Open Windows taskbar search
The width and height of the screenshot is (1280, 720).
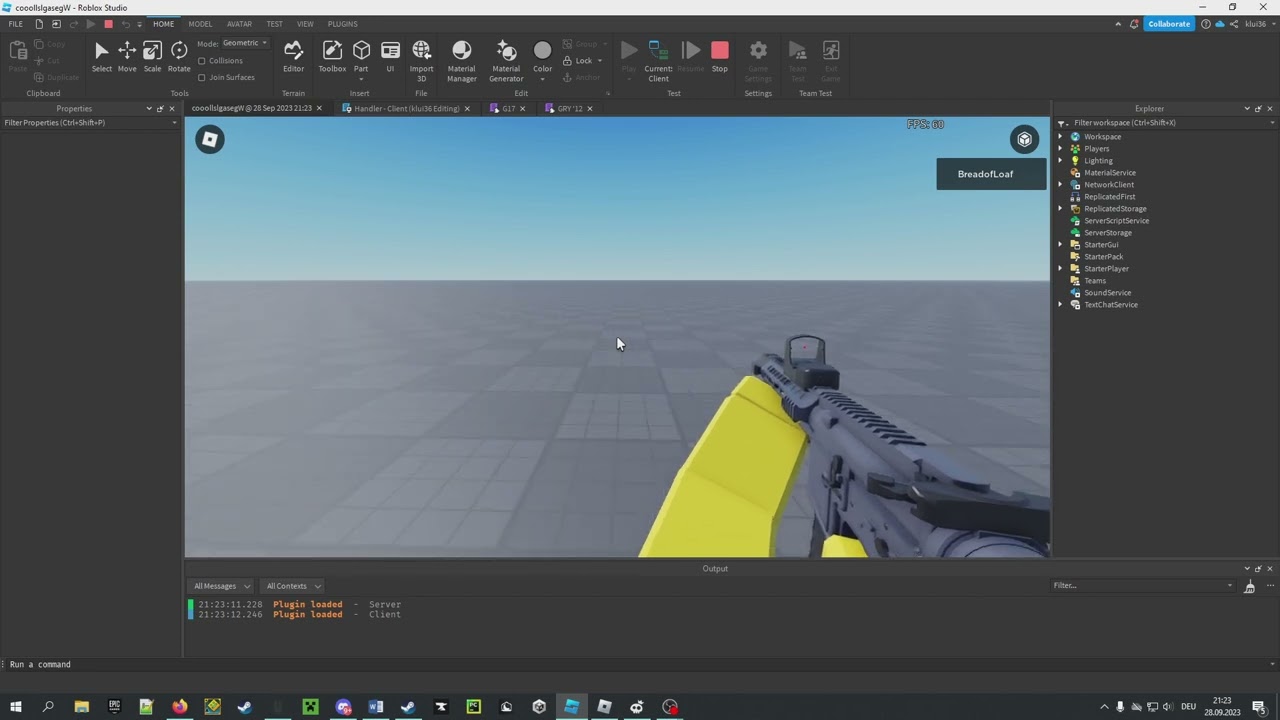pos(48,707)
